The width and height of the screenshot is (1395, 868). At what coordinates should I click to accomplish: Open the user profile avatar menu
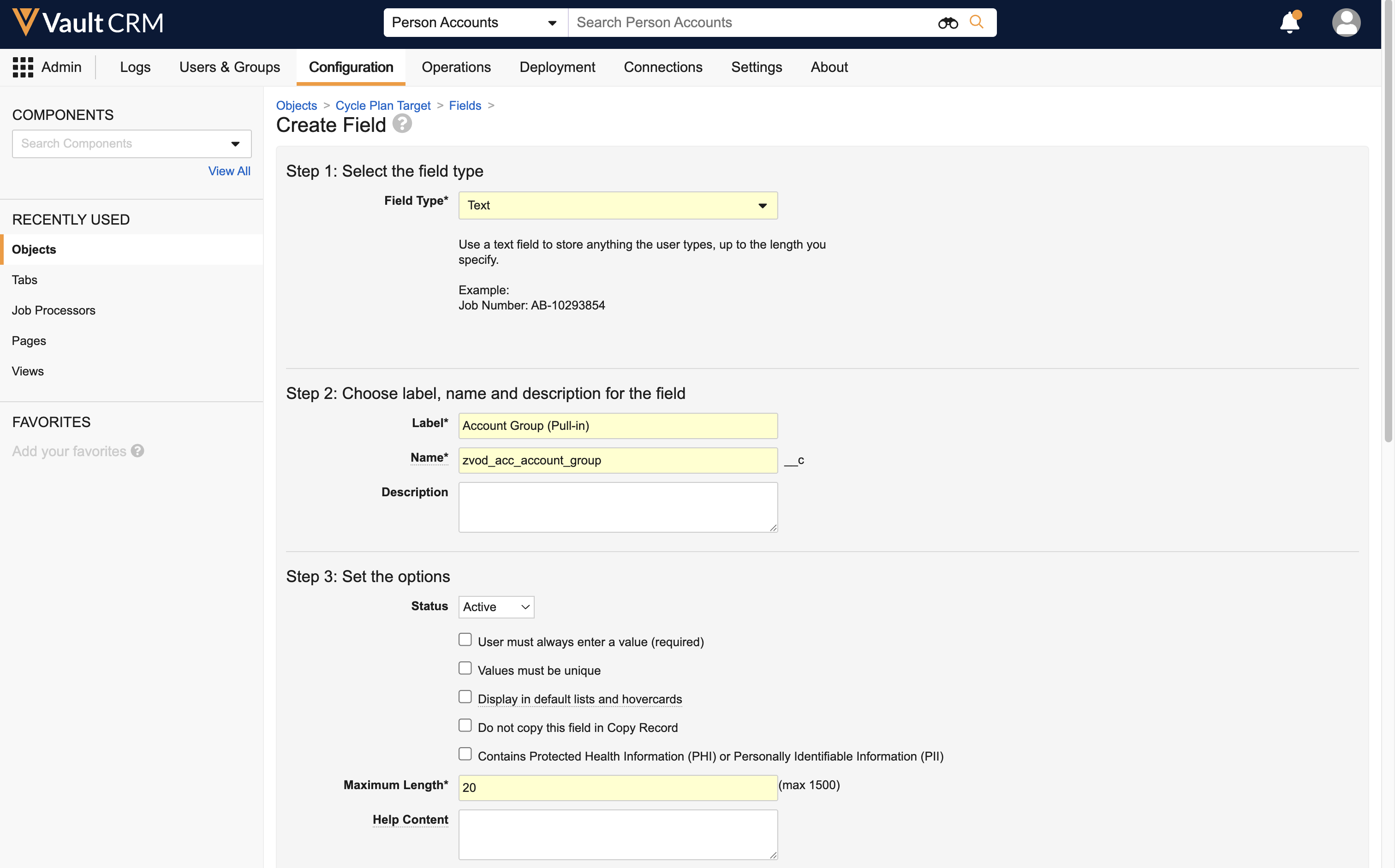(1345, 23)
